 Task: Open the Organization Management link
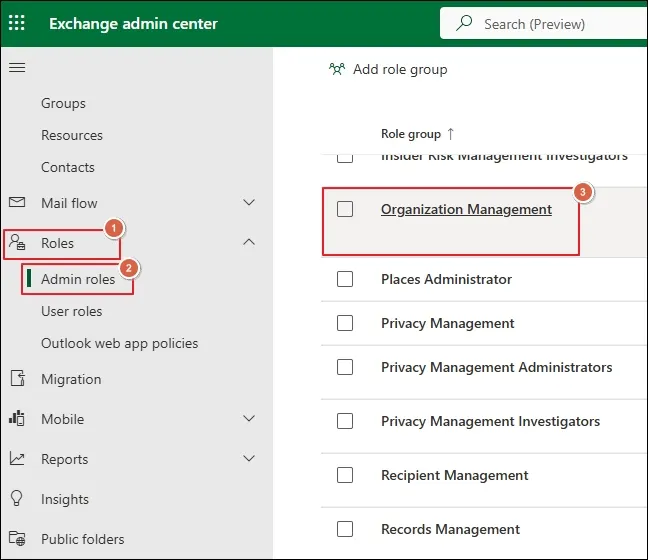pos(466,210)
